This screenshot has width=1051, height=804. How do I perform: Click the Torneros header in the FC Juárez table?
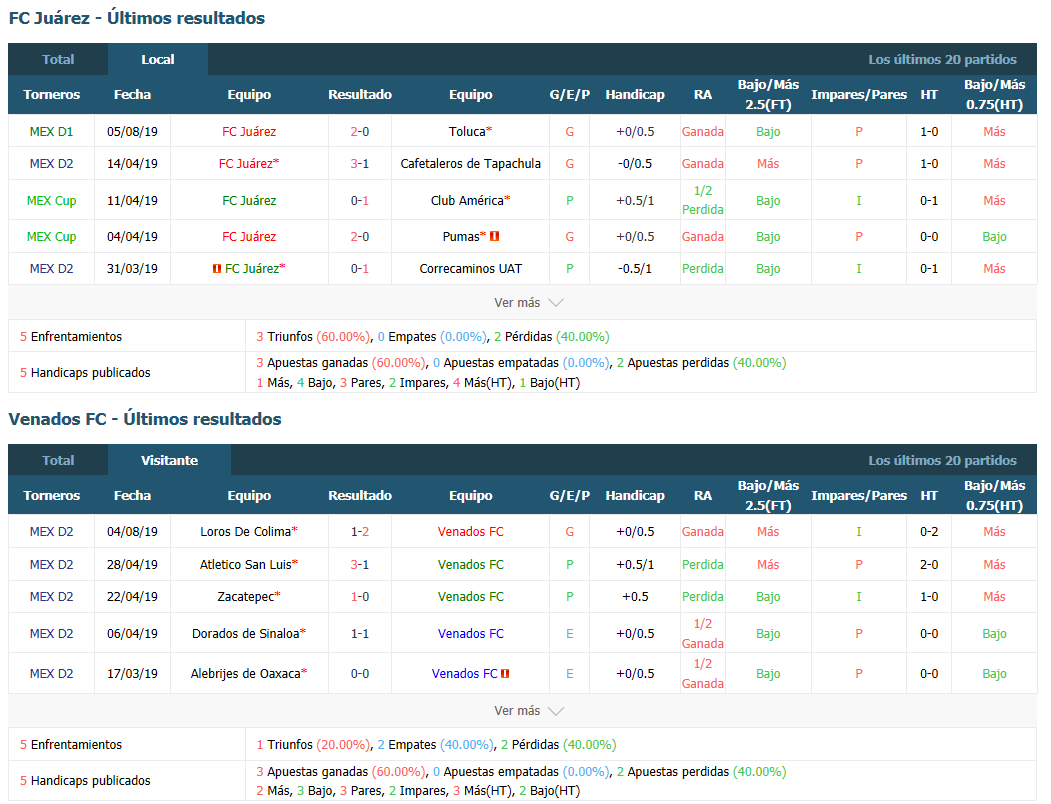tap(52, 95)
